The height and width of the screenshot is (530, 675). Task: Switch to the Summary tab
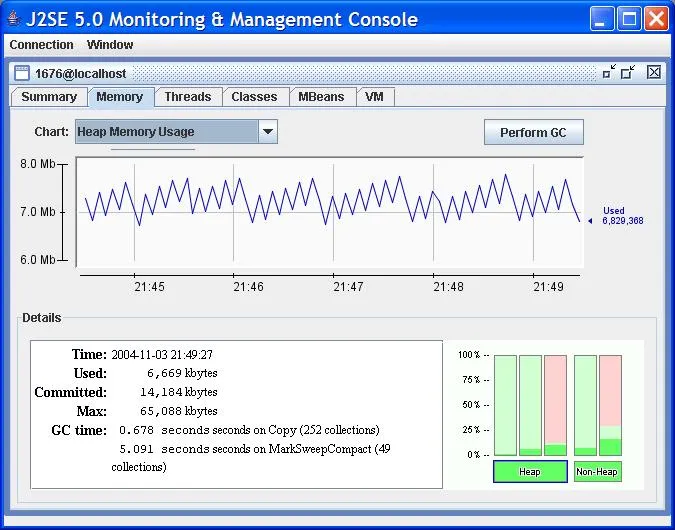click(x=49, y=97)
